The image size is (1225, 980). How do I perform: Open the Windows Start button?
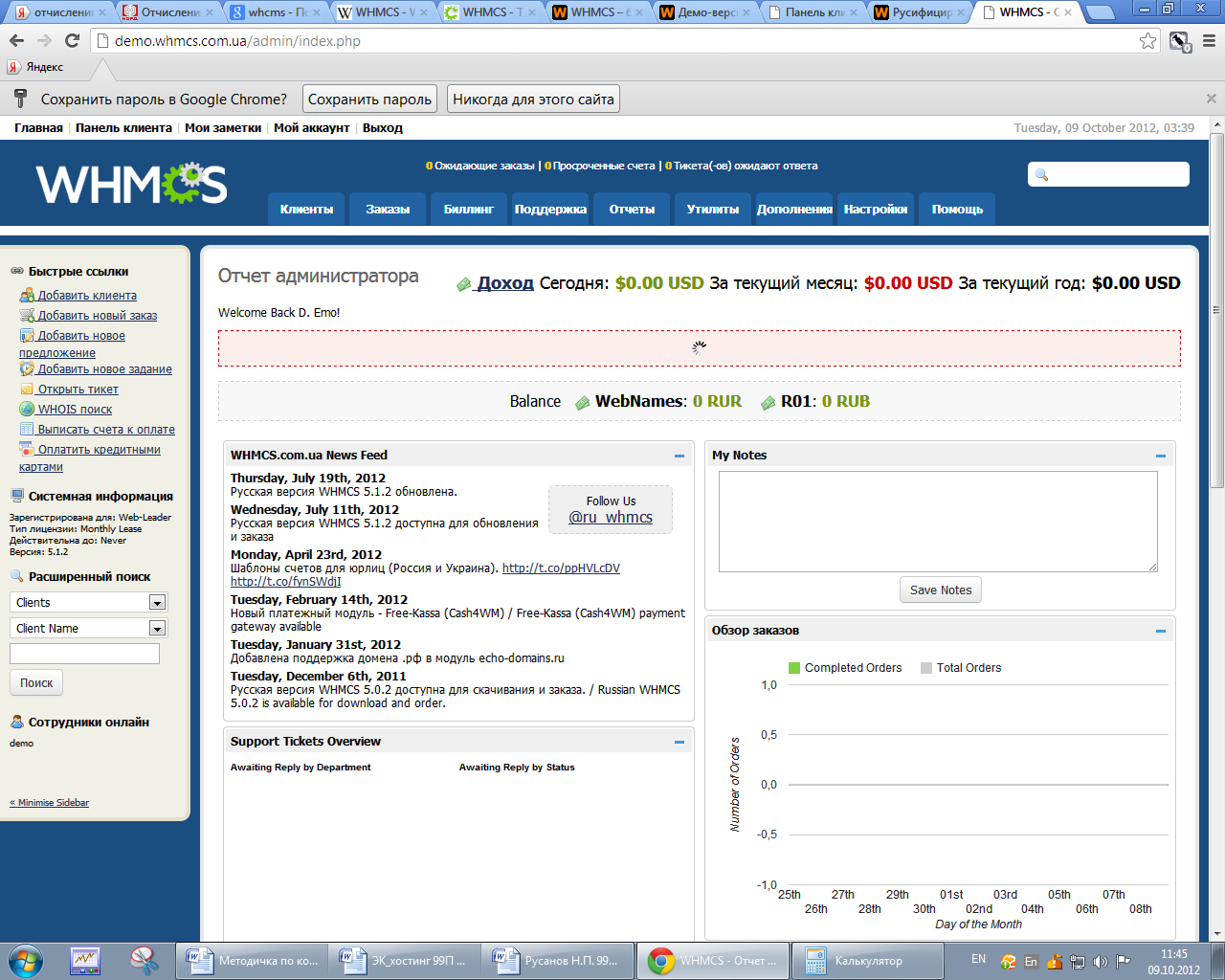point(25,961)
